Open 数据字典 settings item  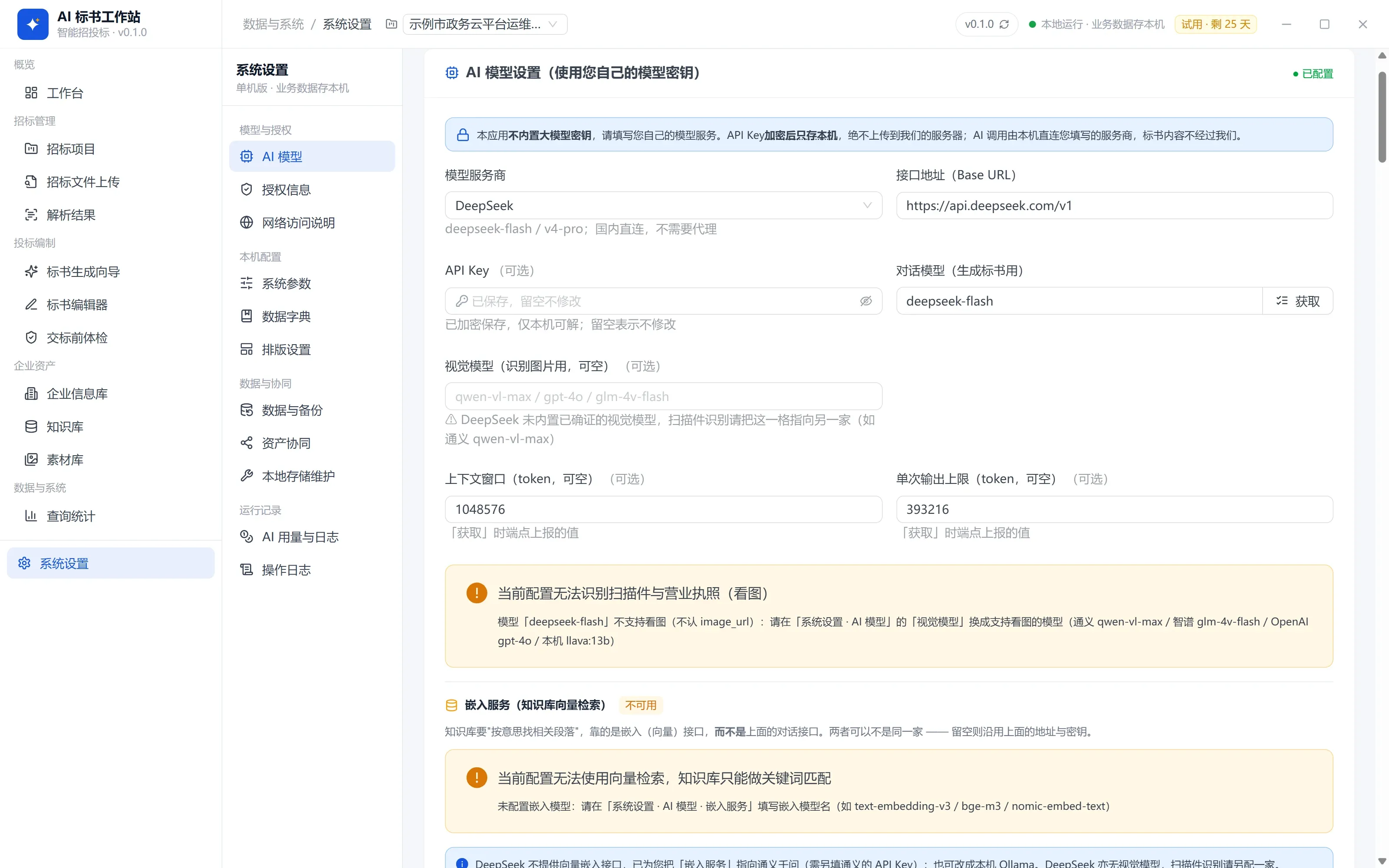(312, 316)
